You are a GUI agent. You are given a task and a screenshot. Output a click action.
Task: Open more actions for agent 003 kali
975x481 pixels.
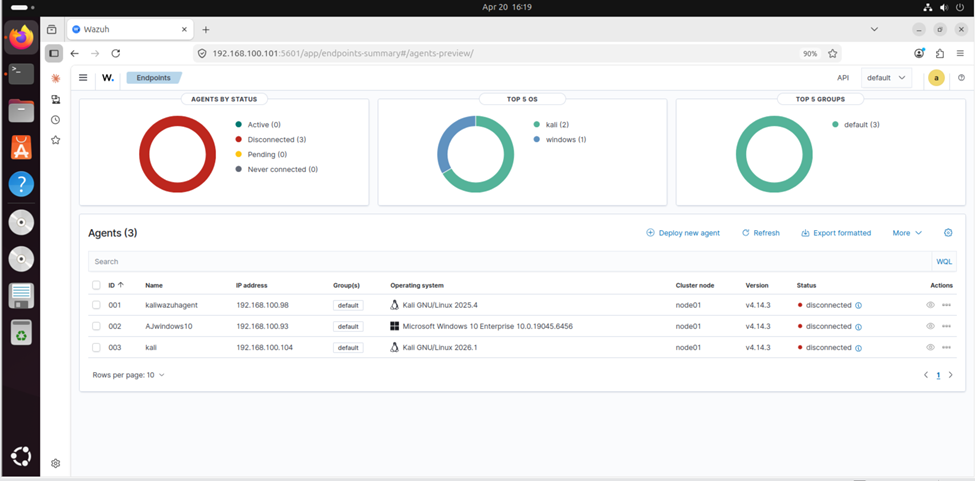946,347
